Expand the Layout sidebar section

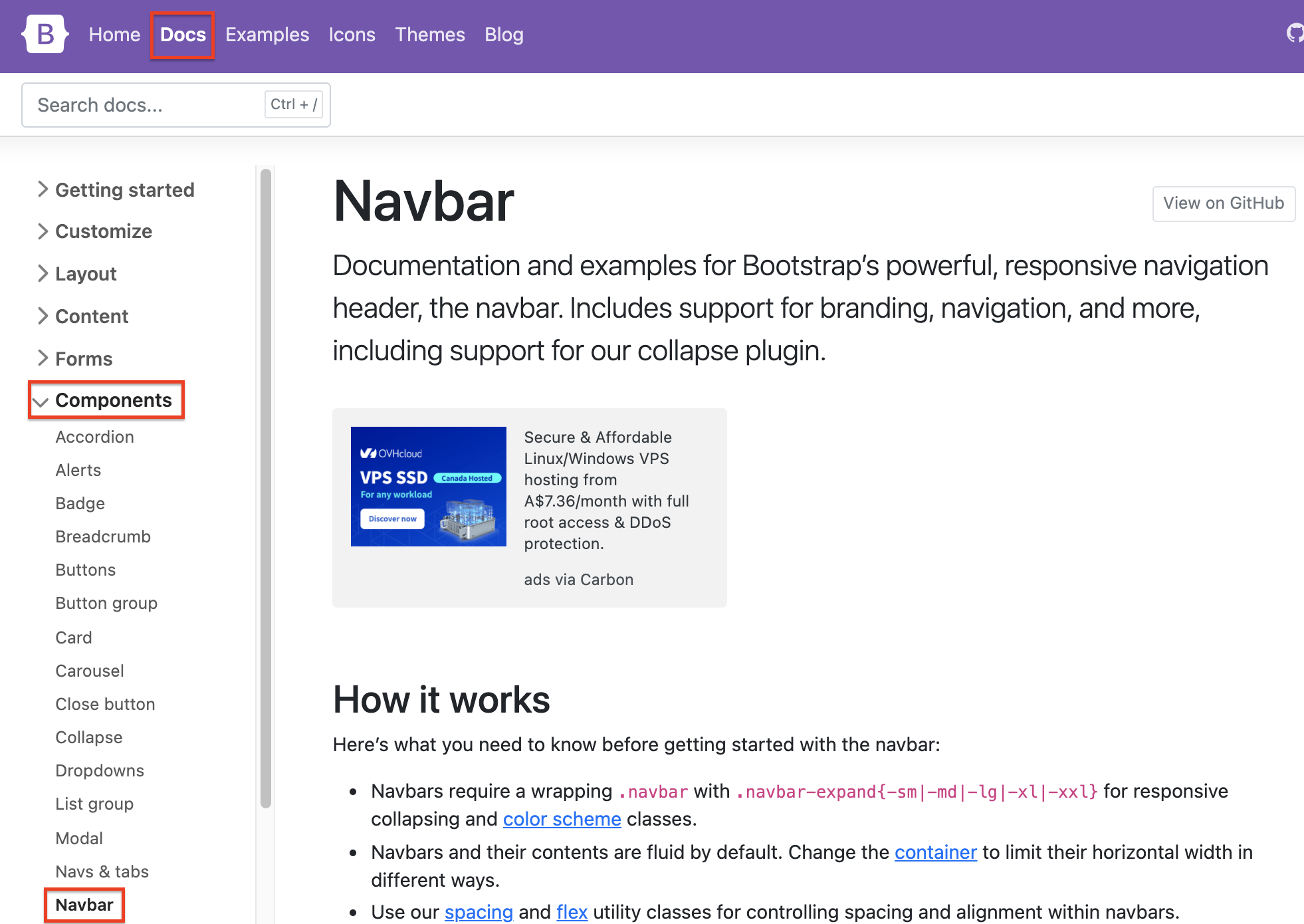[86, 274]
